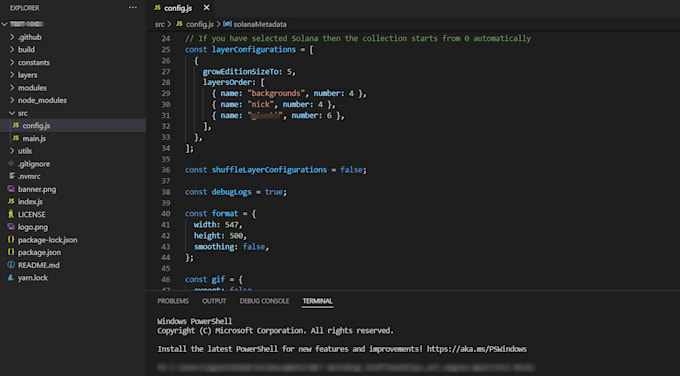
Task: Click the solanaMetadata breadcrumb symbol
Action: click(x=260, y=24)
